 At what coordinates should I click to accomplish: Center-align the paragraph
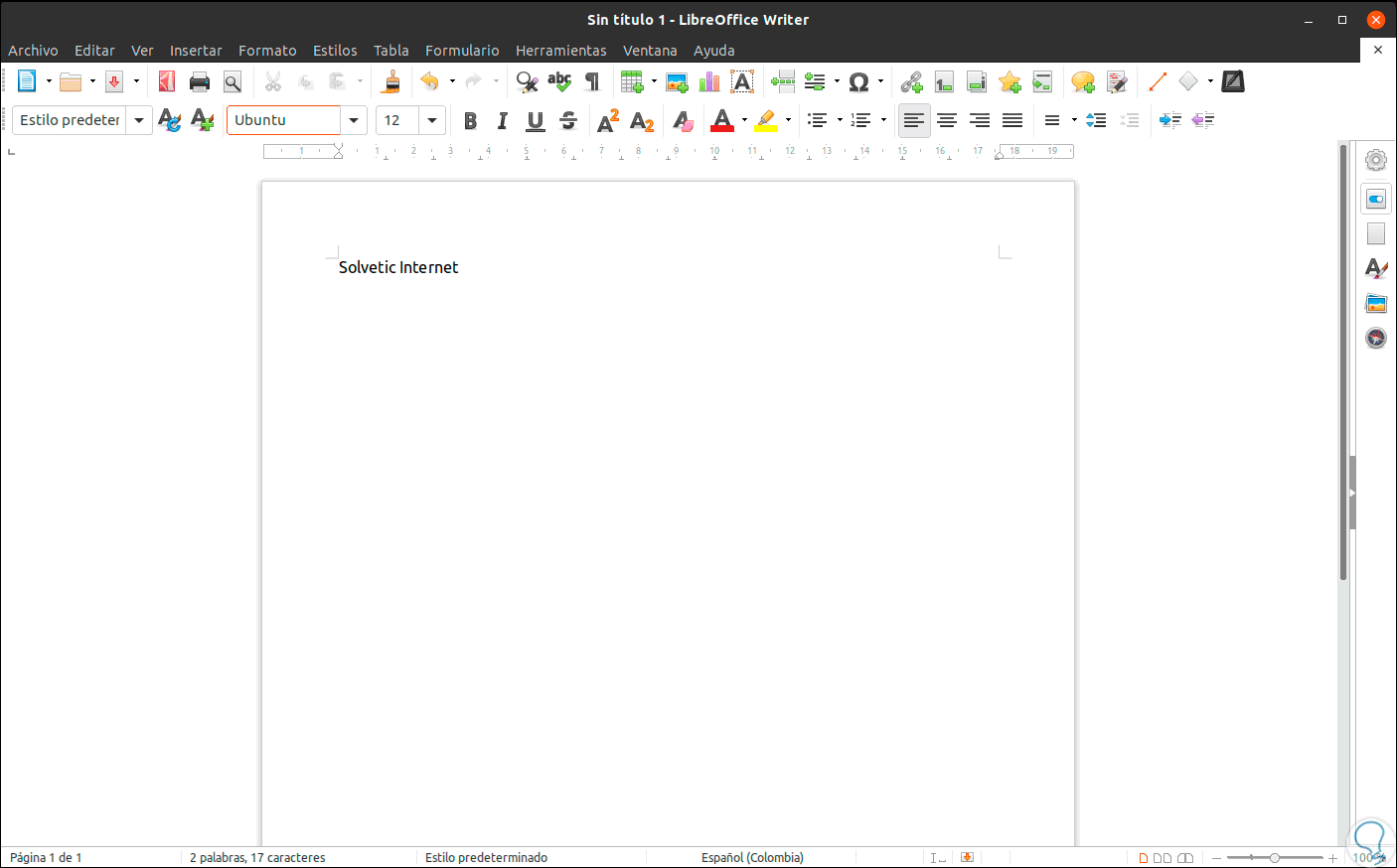click(947, 120)
